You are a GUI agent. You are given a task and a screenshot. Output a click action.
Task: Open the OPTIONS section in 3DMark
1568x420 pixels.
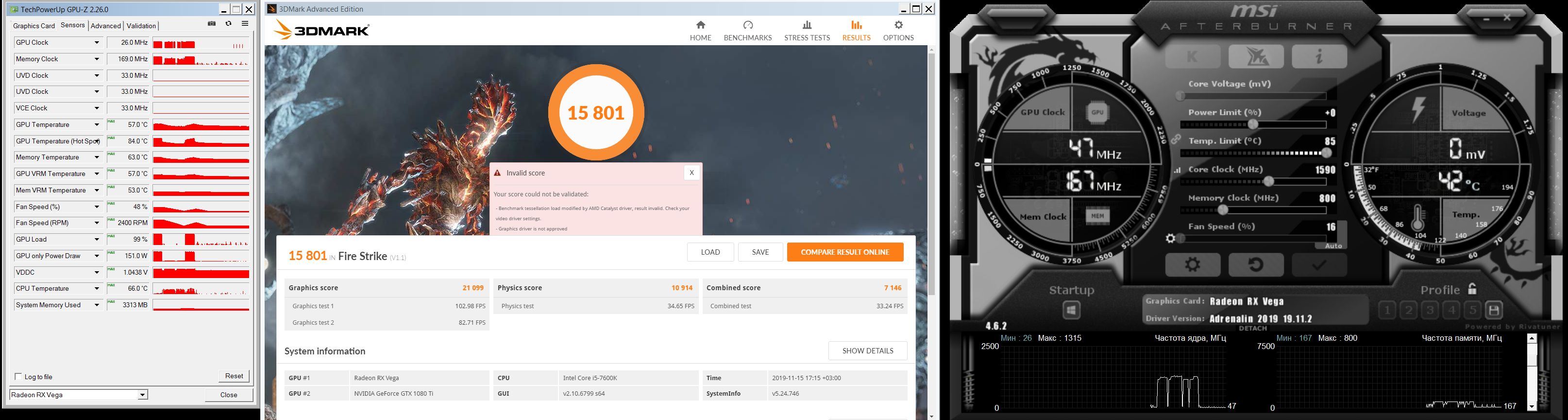coord(898,31)
